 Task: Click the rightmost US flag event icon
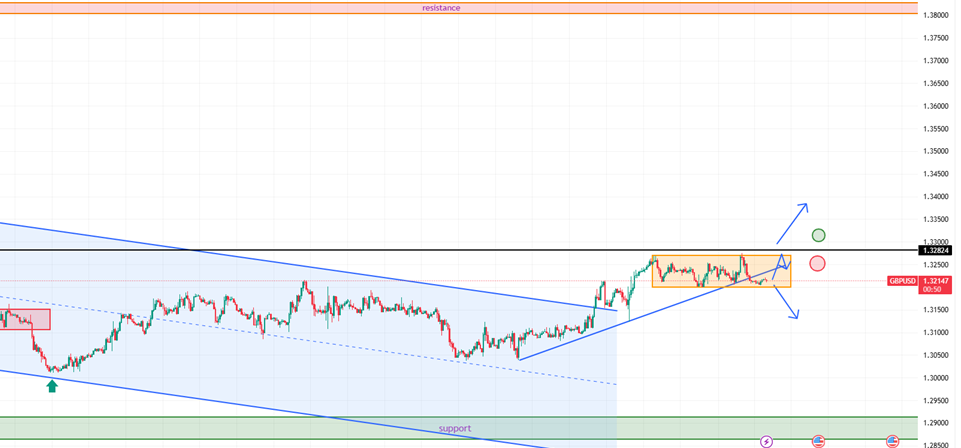click(x=893, y=440)
